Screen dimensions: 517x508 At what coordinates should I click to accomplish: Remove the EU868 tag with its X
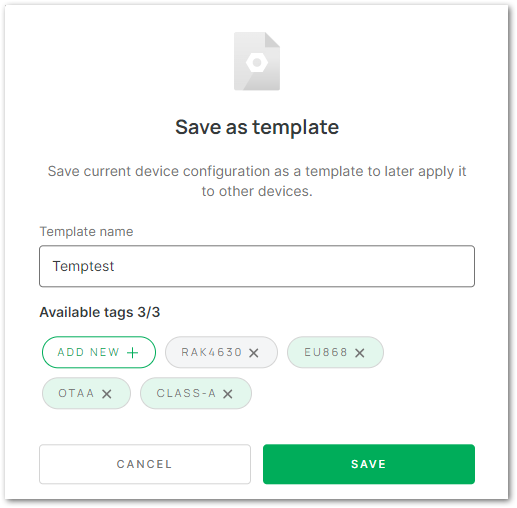[x=359, y=353]
